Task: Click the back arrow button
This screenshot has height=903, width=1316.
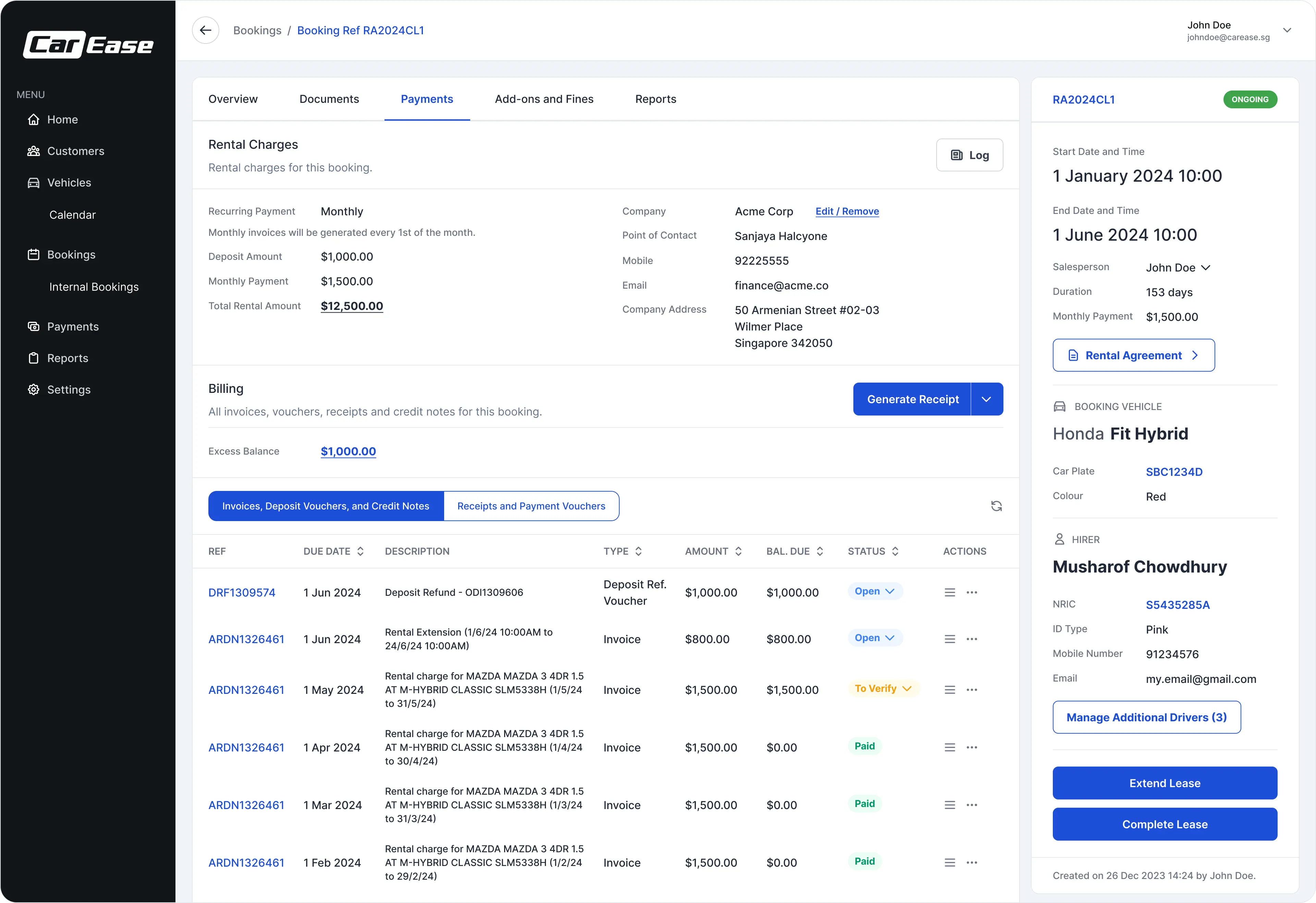Action: pos(206,30)
